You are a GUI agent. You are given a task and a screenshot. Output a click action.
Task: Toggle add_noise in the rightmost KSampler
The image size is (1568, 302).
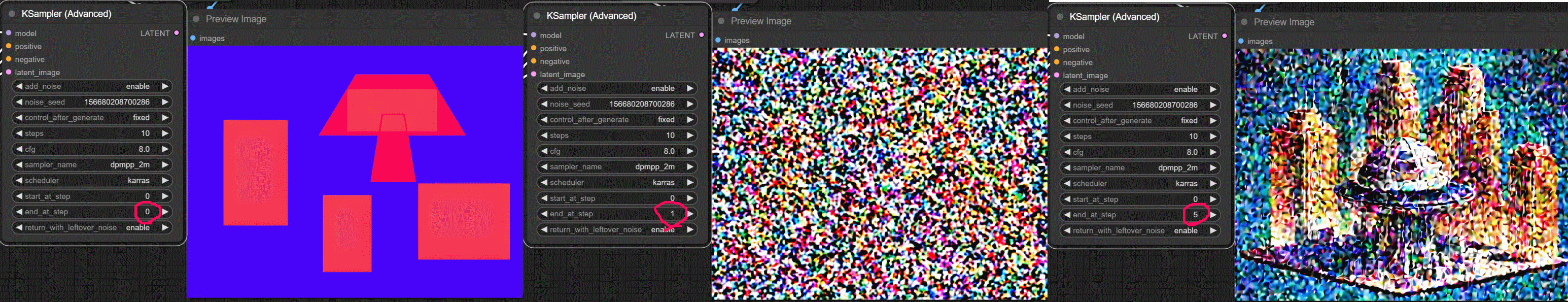pos(1139,89)
